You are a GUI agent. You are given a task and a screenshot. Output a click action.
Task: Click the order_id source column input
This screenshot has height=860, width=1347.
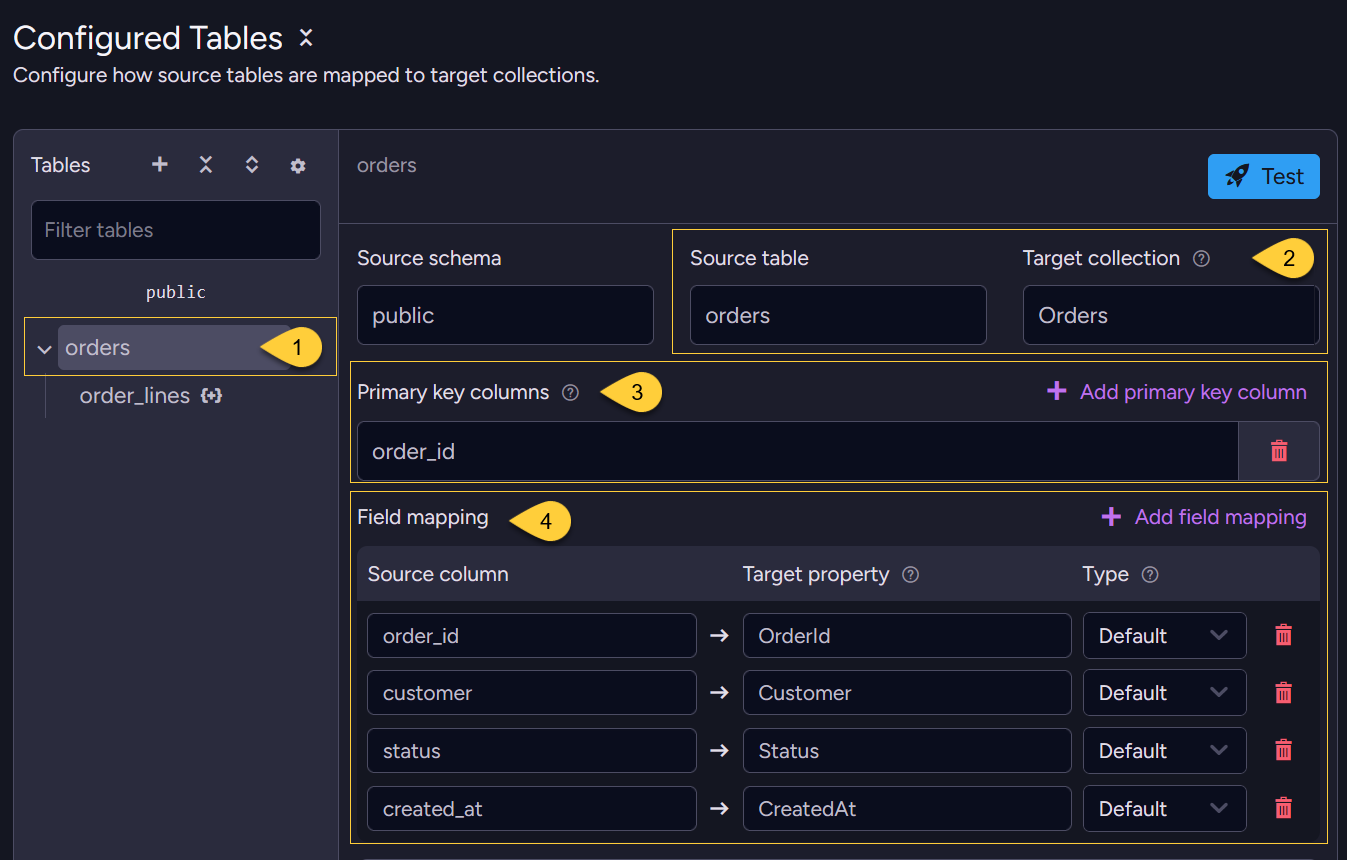point(532,636)
